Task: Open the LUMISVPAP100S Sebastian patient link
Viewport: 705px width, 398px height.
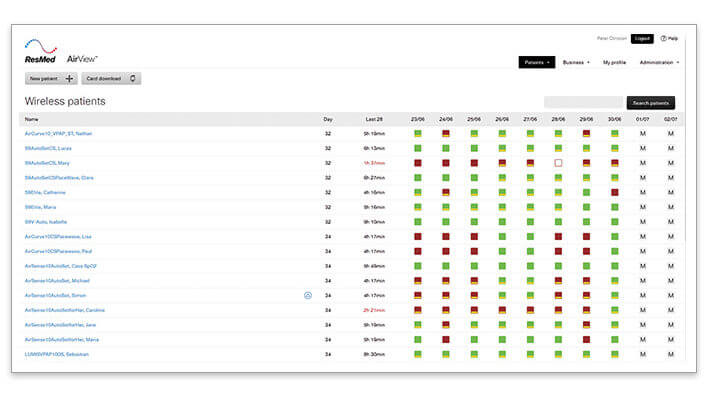Action: pyautogui.click(x=57, y=354)
